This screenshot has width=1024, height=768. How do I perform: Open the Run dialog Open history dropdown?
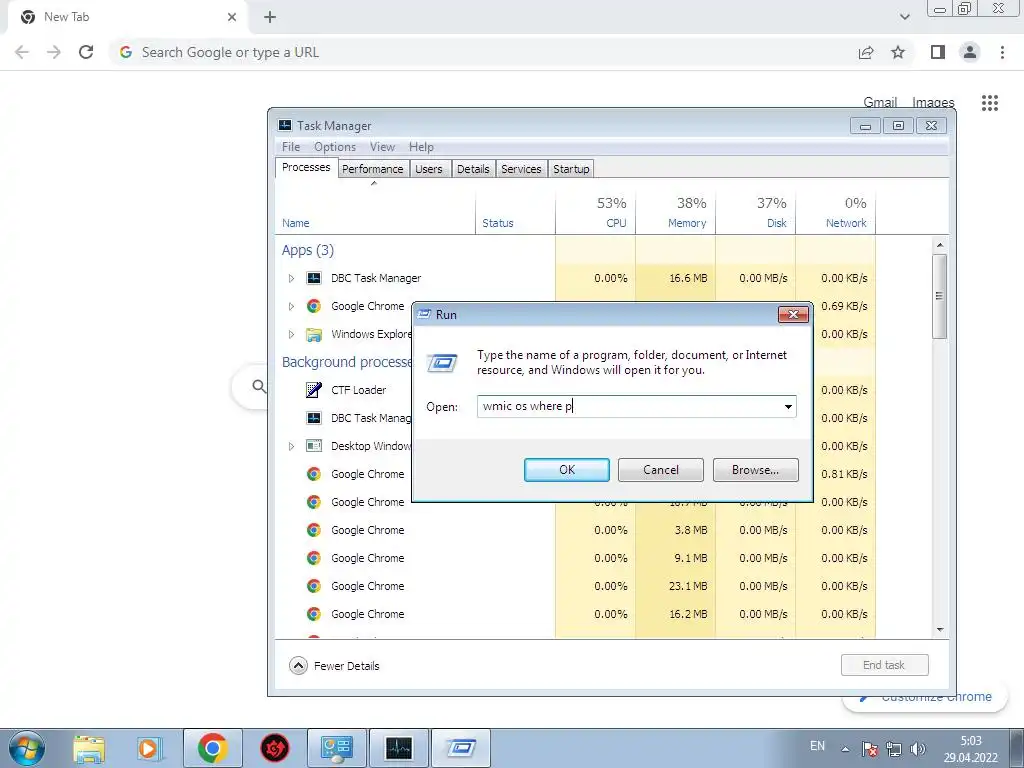788,407
